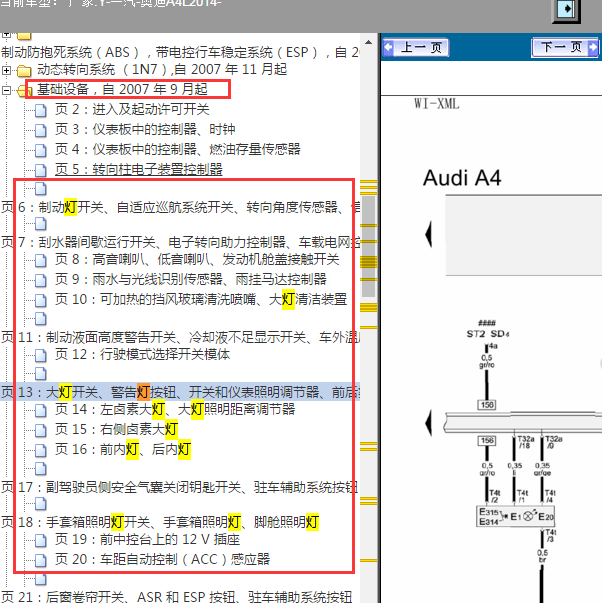The image size is (602, 603).
Task: Click page icon beside 页 20
Action: coord(41,560)
